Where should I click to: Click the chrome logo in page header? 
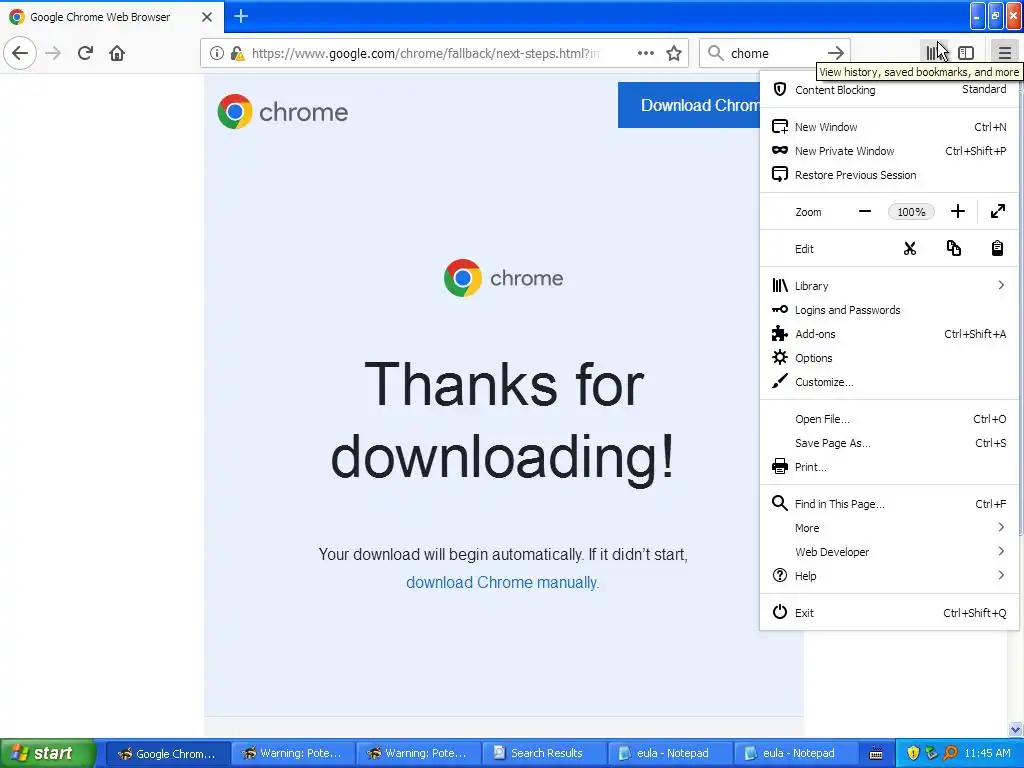tap(283, 112)
